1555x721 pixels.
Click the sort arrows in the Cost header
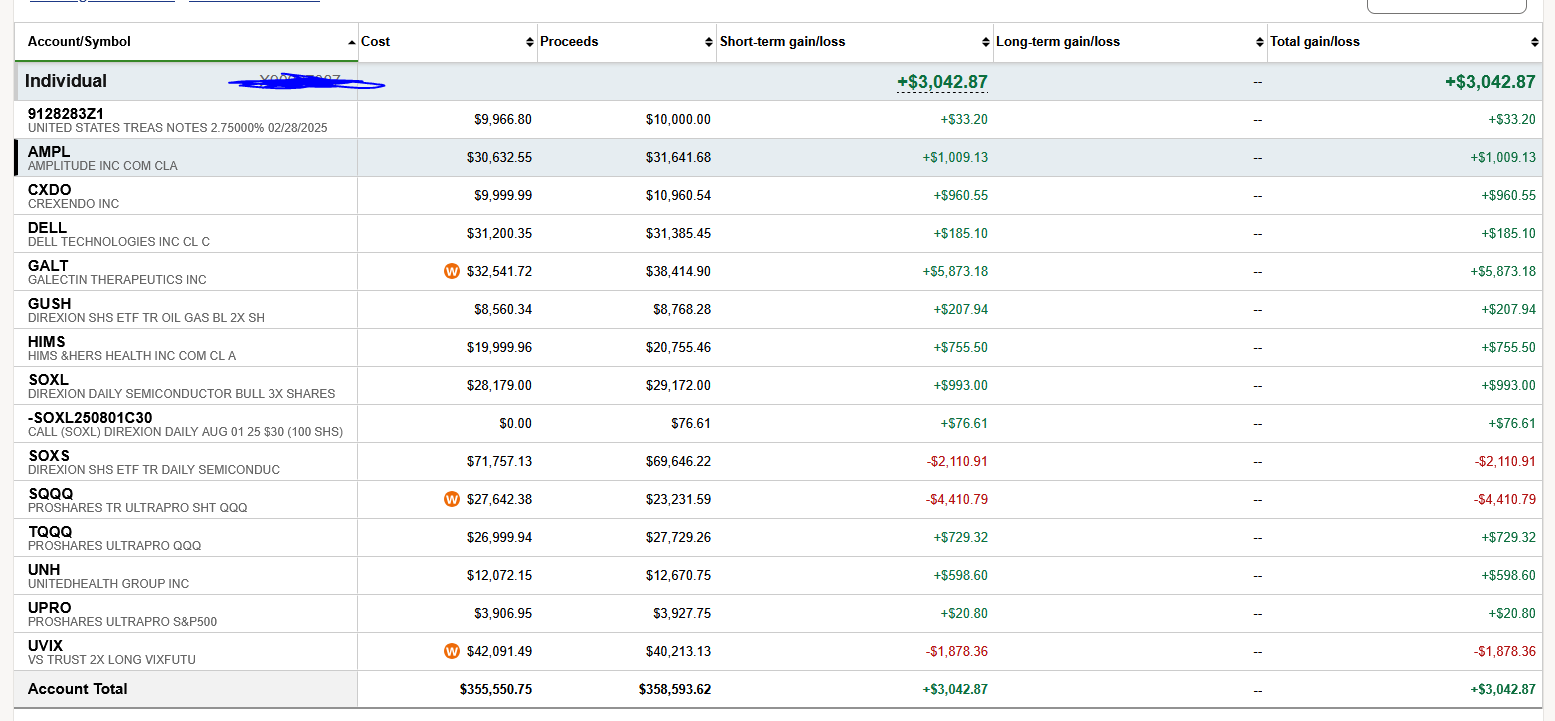pos(530,42)
